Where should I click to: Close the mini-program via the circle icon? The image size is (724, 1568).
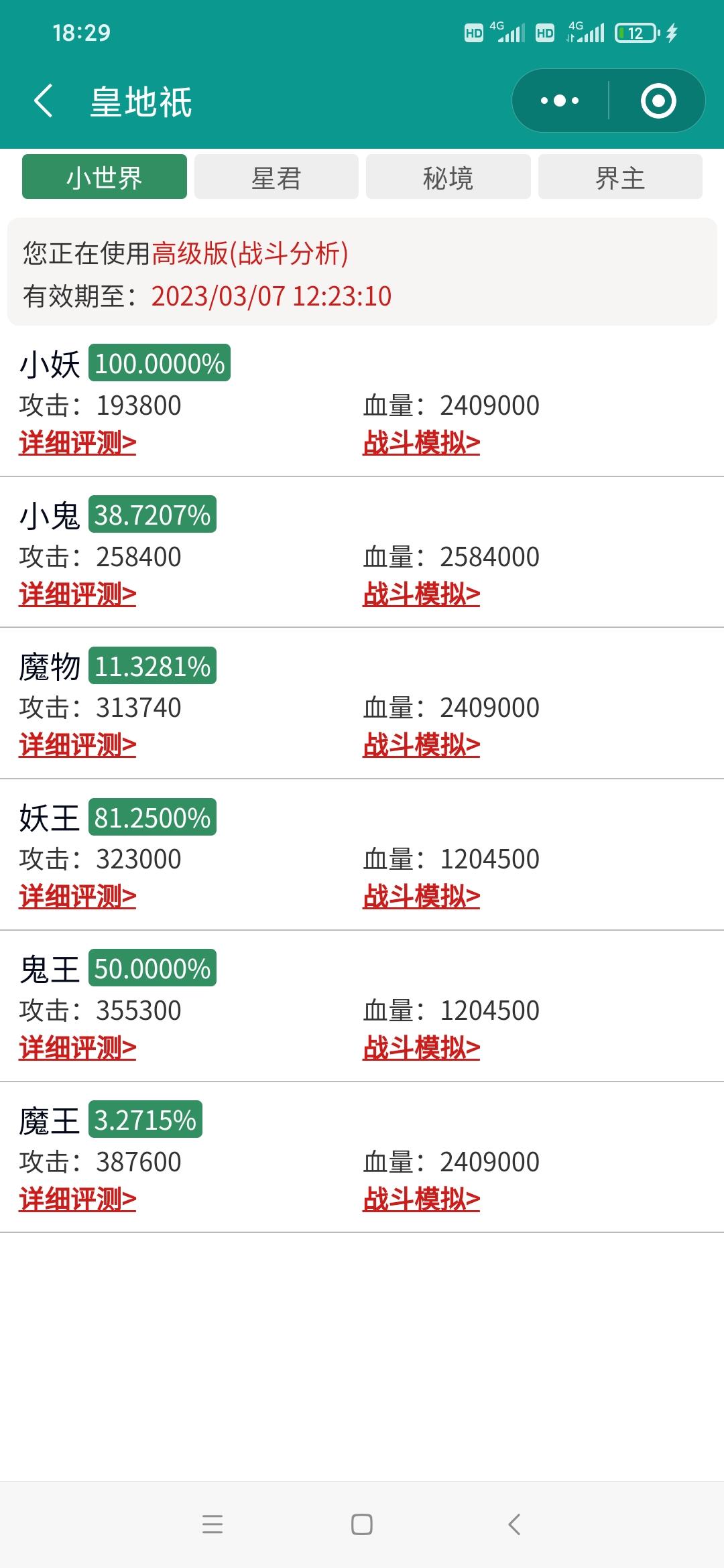coord(658,101)
